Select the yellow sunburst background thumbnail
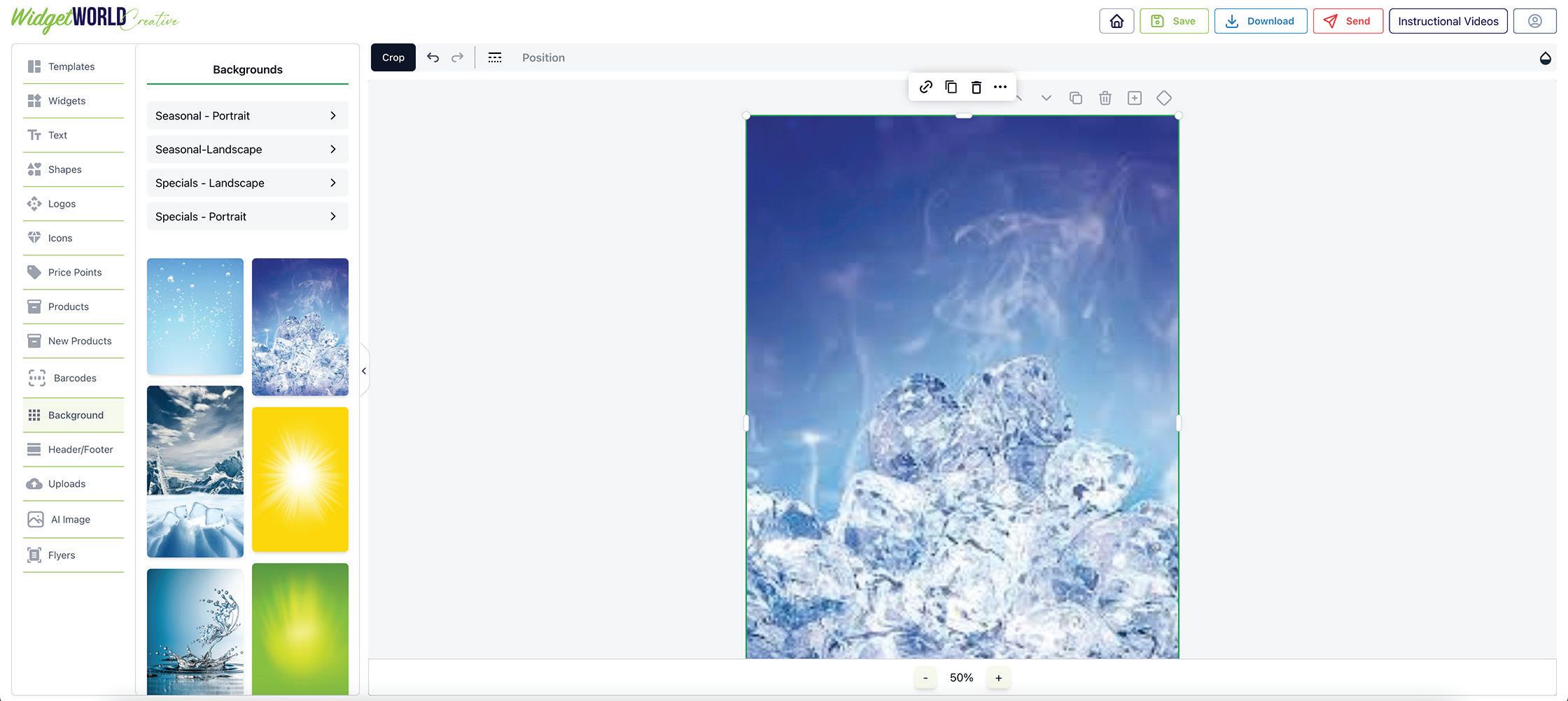Screen dimensions: 1568x701 point(300,479)
